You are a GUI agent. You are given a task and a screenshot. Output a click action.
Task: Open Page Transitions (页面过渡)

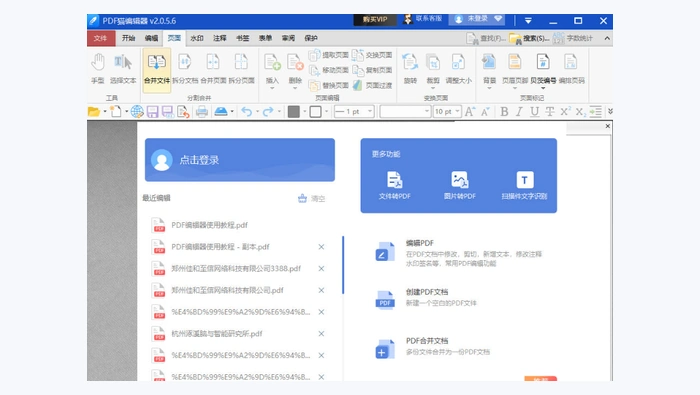click(x=372, y=85)
